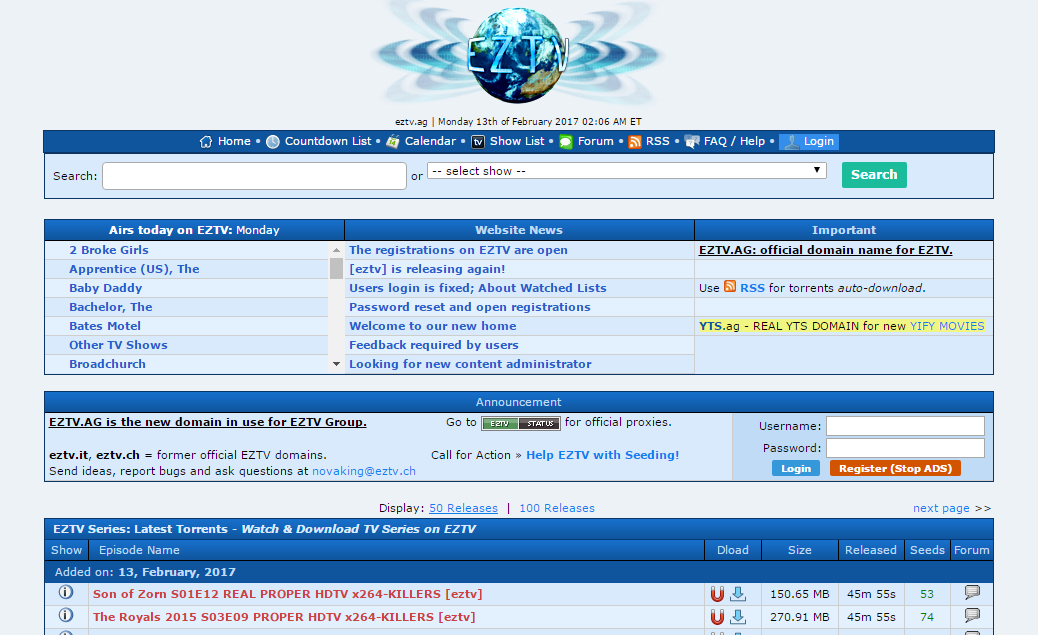Open 'Users login is fixed; About Watched Lists'

point(477,288)
